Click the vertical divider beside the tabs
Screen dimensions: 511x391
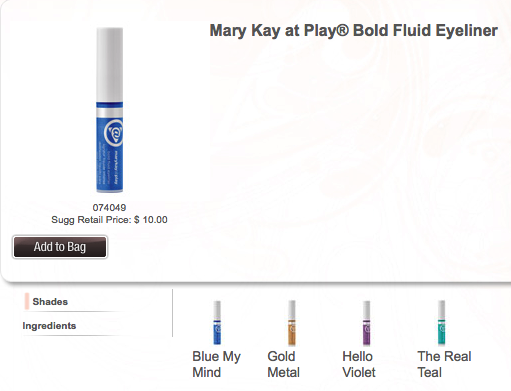(173, 313)
